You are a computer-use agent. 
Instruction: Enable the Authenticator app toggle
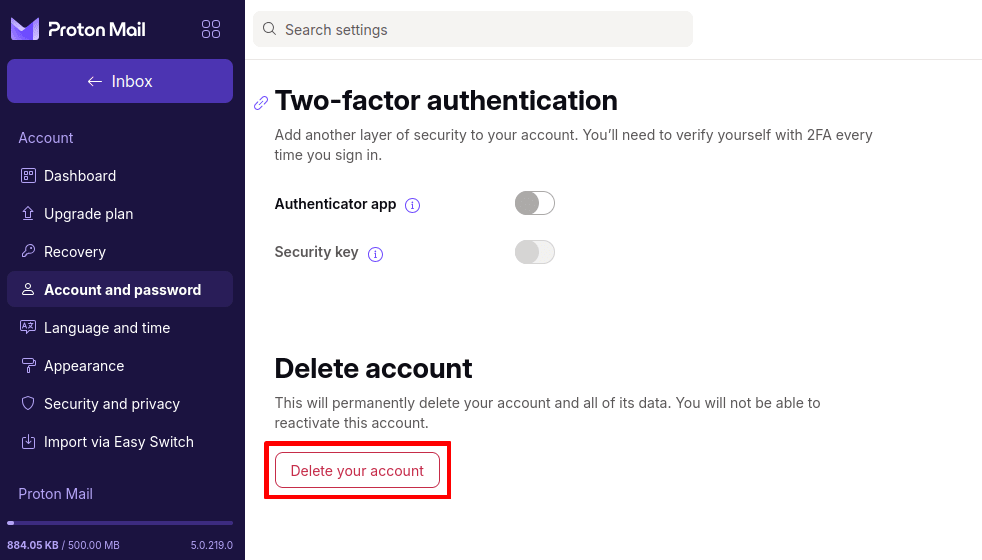534,204
